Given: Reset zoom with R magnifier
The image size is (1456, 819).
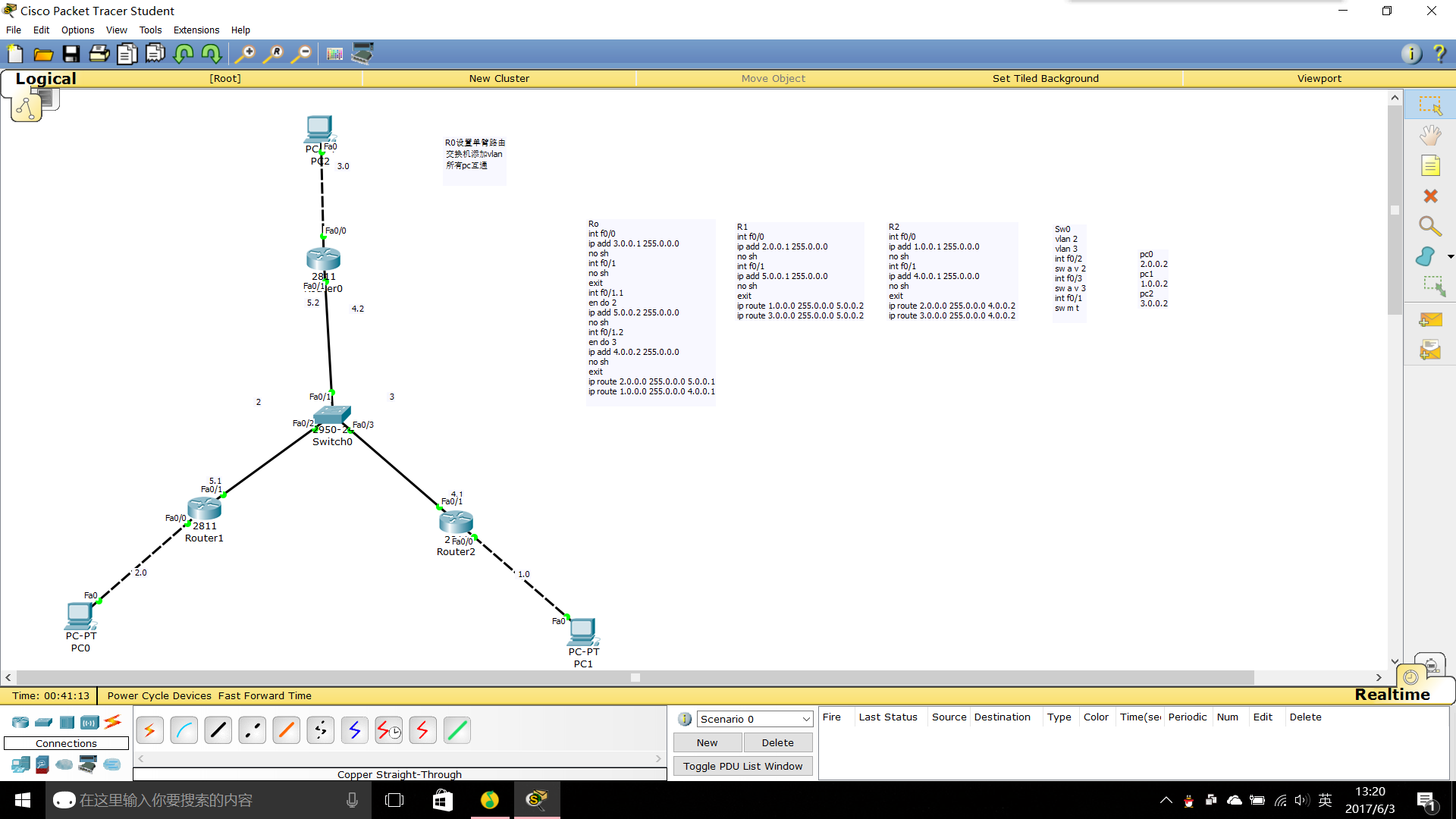Looking at the screenshot, I should (273, 54).
